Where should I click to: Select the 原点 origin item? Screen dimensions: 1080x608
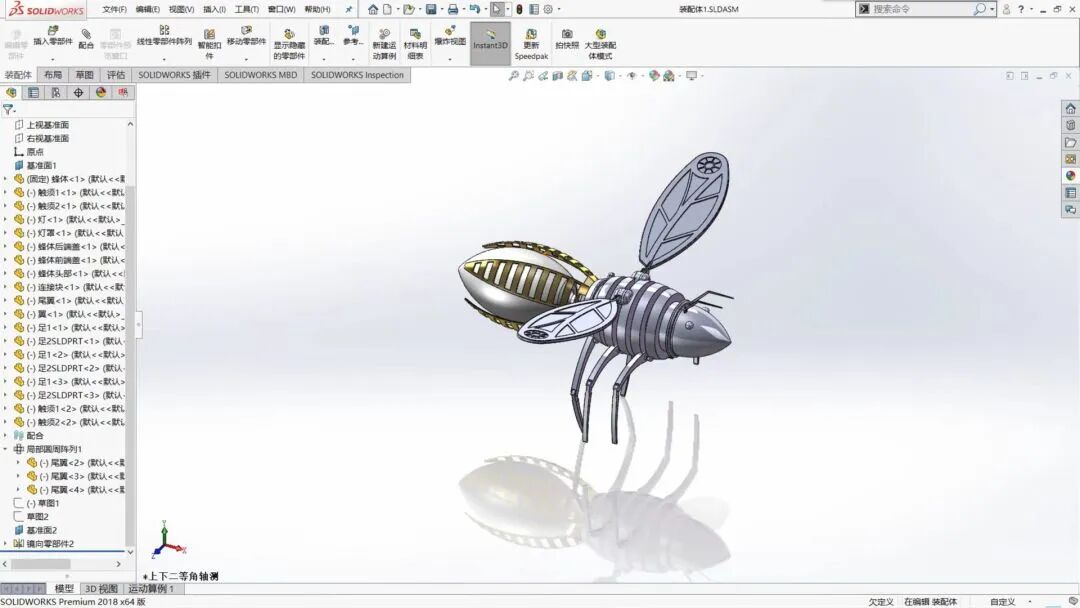click(35, 151)
